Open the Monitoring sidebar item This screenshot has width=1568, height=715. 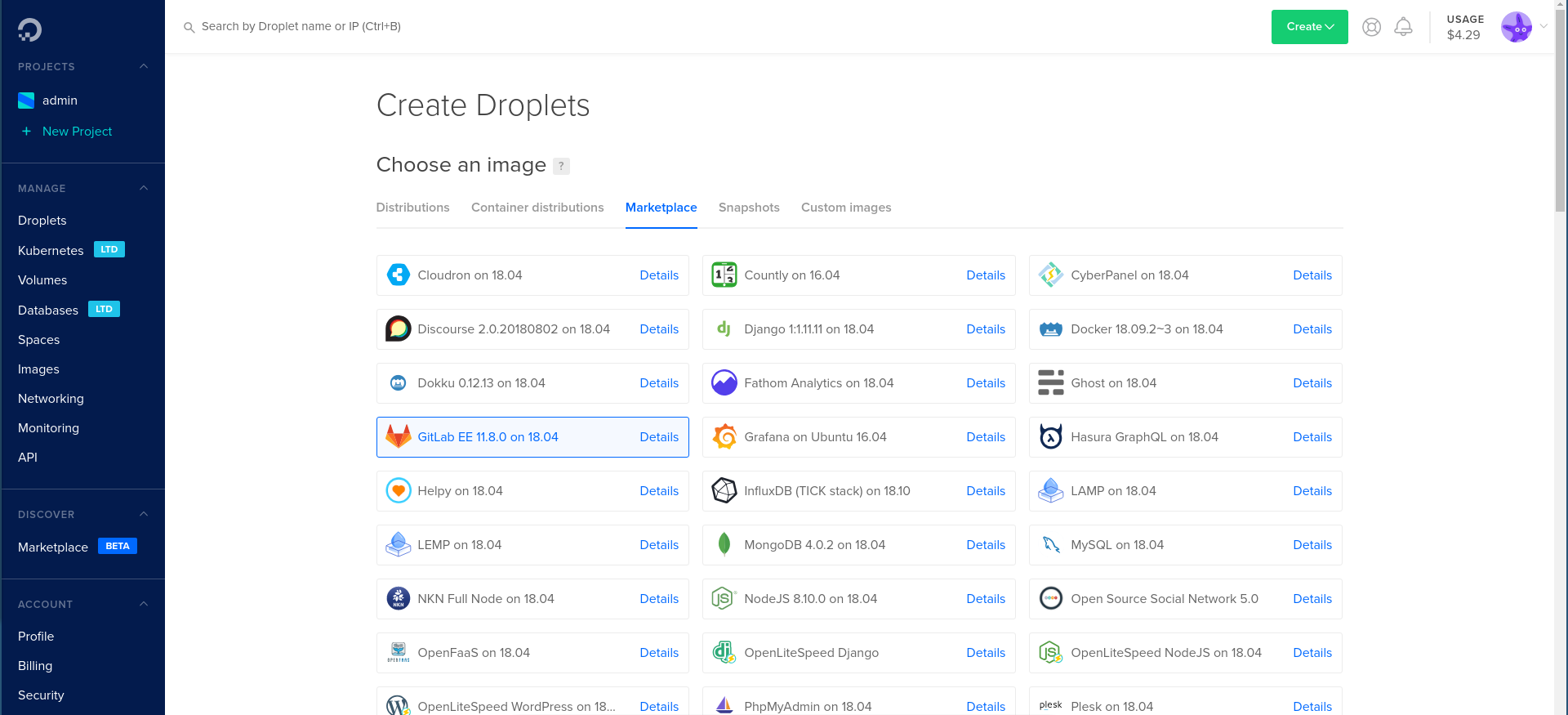click(x=48, y=428)
